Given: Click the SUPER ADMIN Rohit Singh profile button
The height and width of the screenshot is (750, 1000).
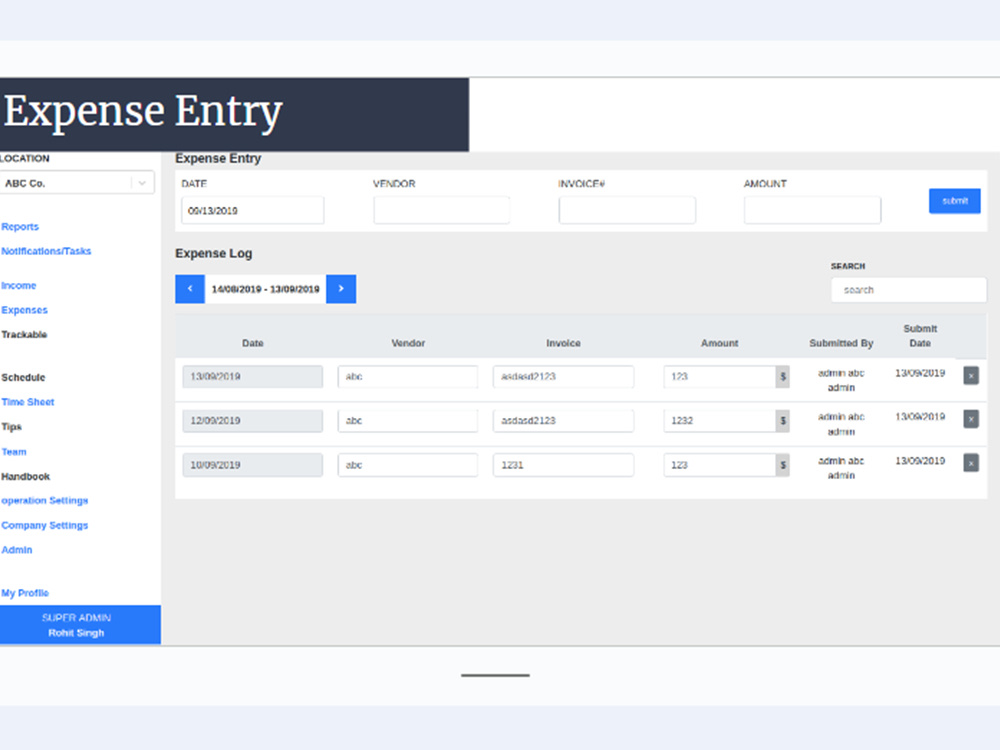Looking at the screenshot, I should tap(80, 624).
